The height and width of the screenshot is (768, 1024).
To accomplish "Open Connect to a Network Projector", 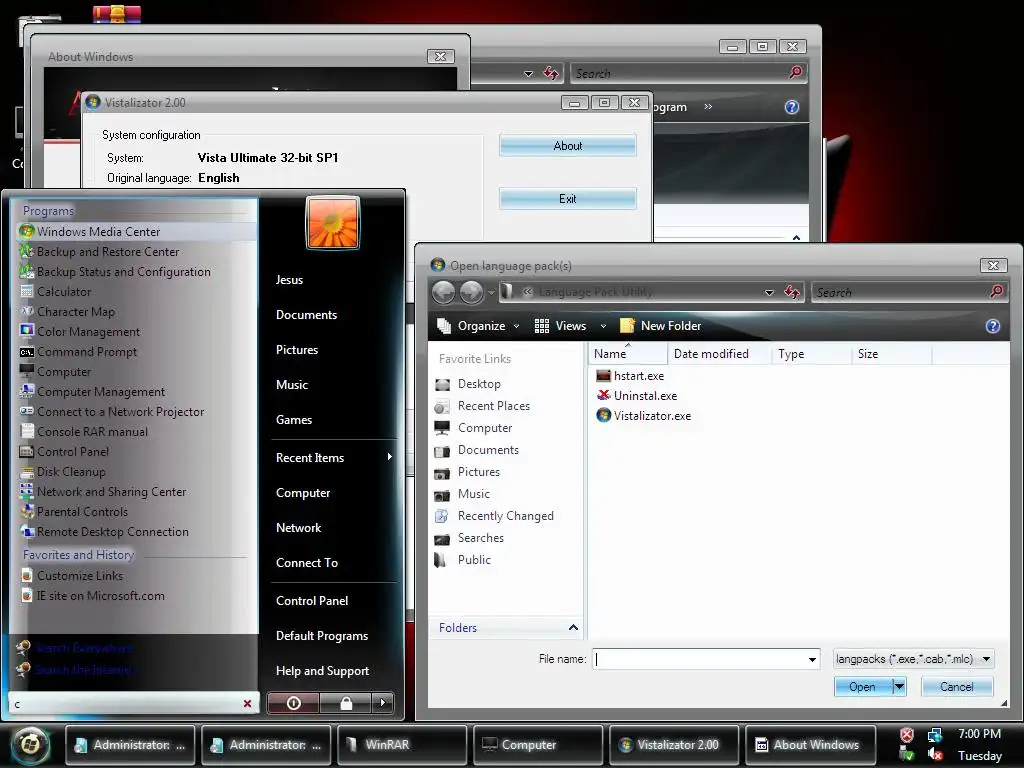I will tap(136, 412).
